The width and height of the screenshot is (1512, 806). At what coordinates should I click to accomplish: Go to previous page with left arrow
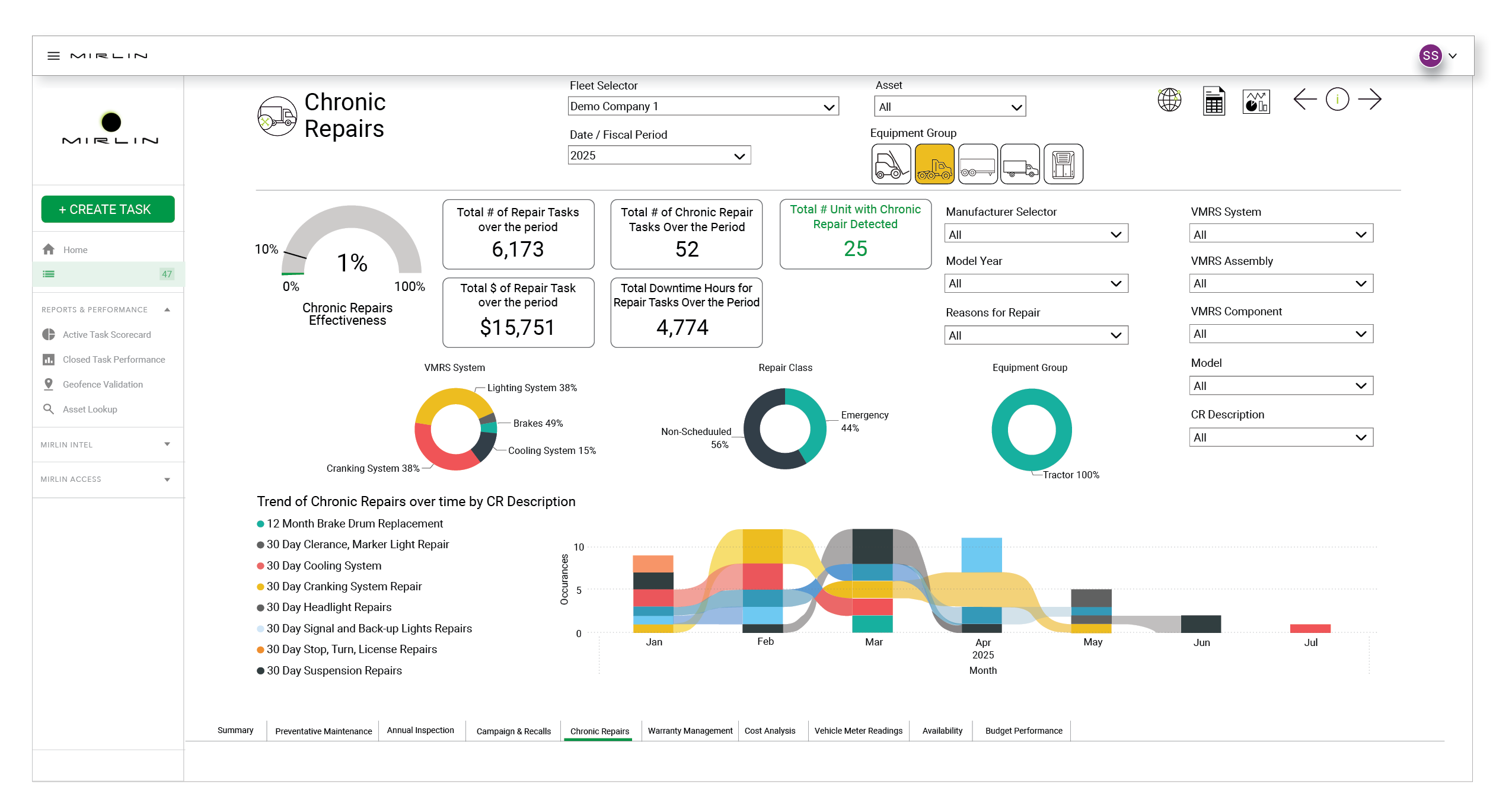pyautogui.click(x=1304, y=99)
